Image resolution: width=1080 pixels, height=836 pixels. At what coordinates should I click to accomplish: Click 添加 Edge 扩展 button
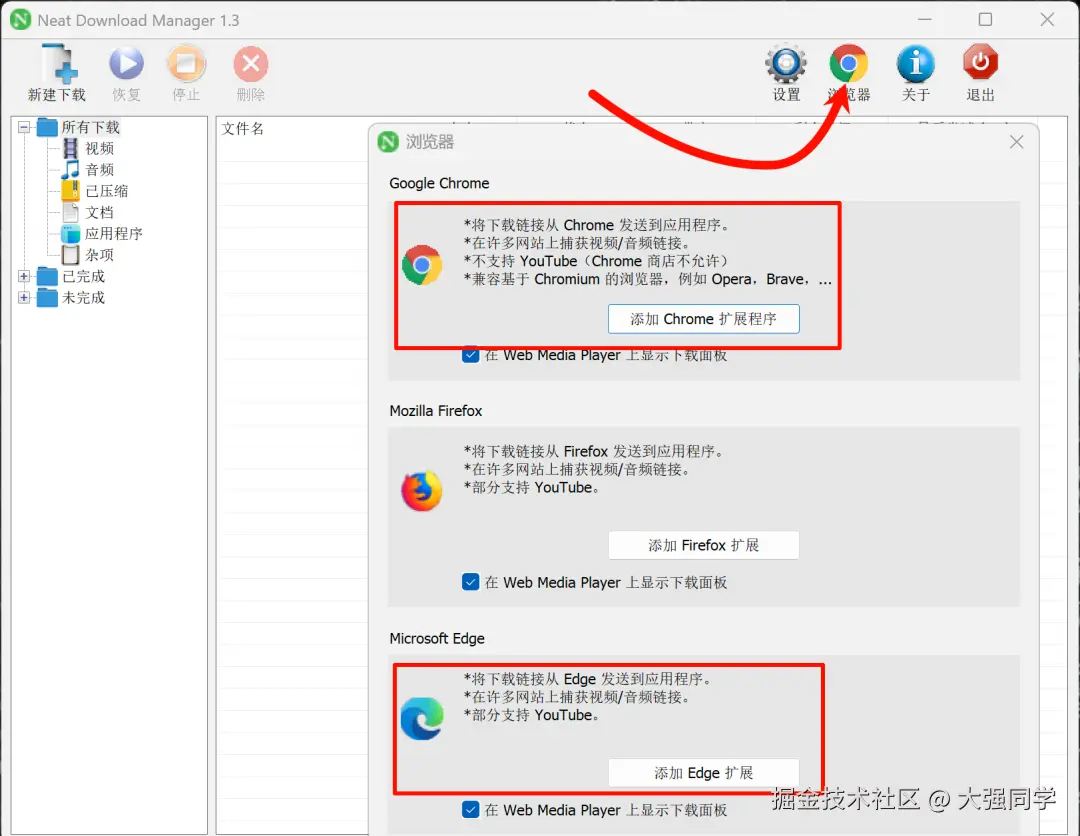point(703,773)
